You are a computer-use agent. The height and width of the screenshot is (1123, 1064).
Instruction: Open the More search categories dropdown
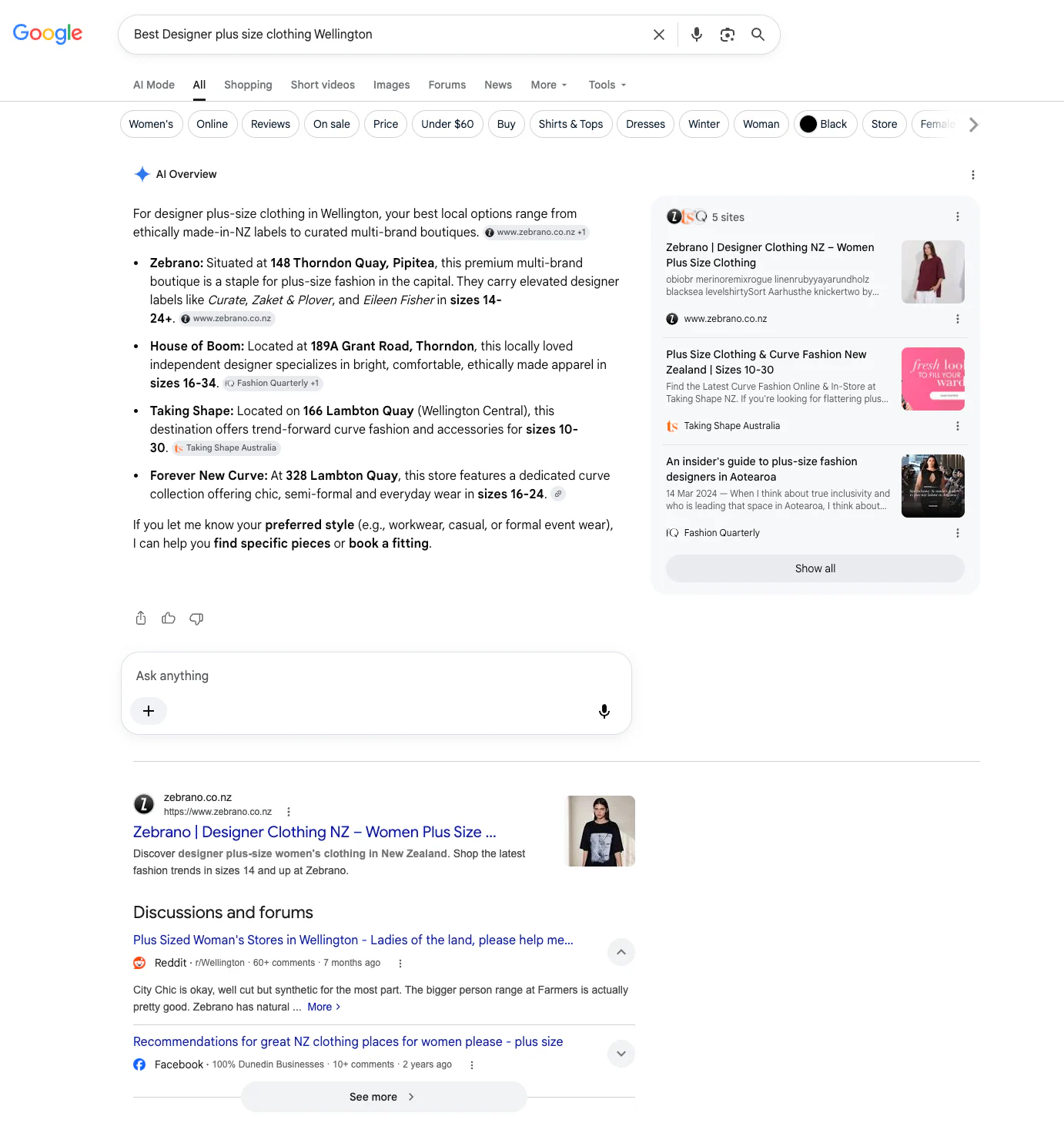coord(549,85)
